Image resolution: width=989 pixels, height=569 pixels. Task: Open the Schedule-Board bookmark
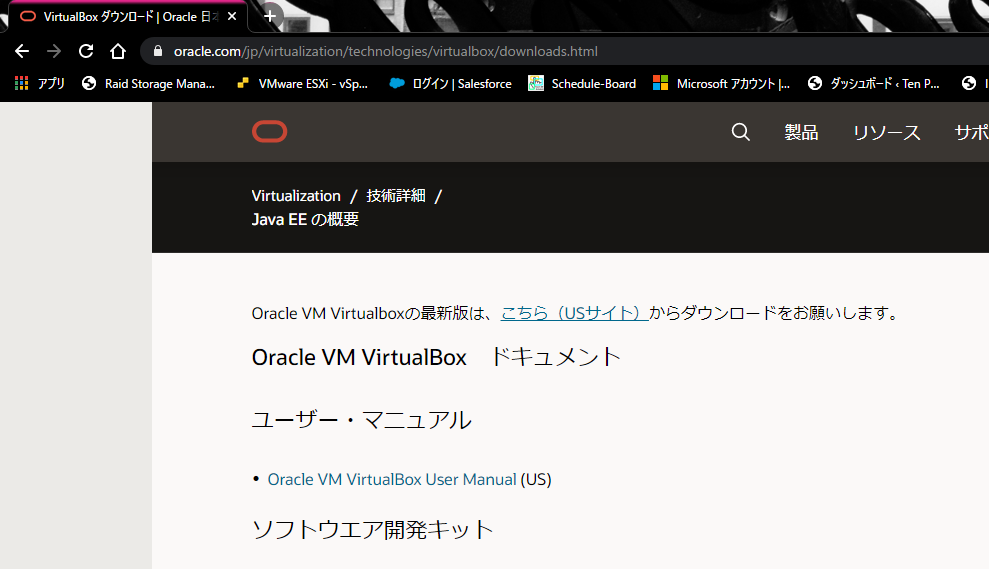(582, 83)
